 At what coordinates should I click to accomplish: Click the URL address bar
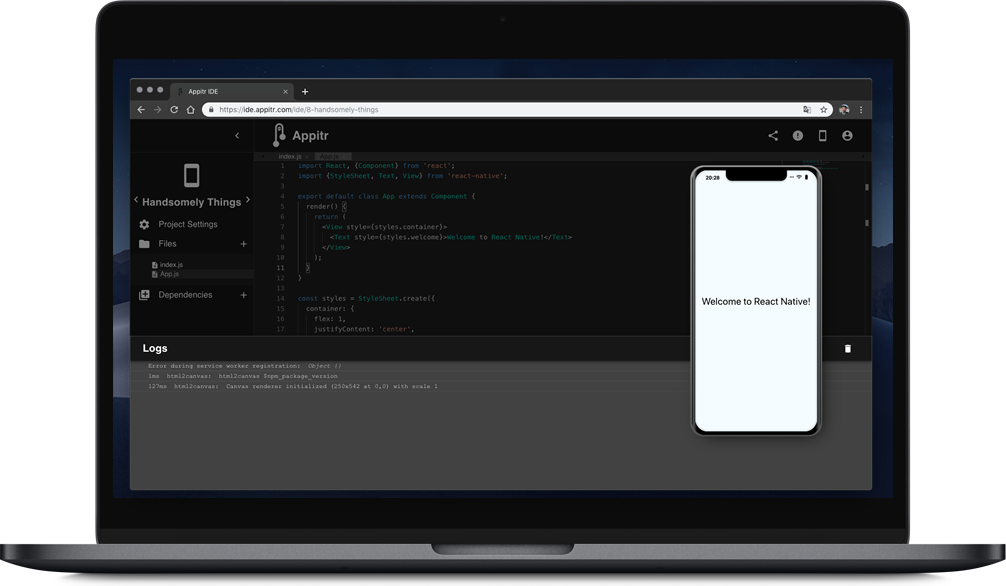(x=517, y=110)
